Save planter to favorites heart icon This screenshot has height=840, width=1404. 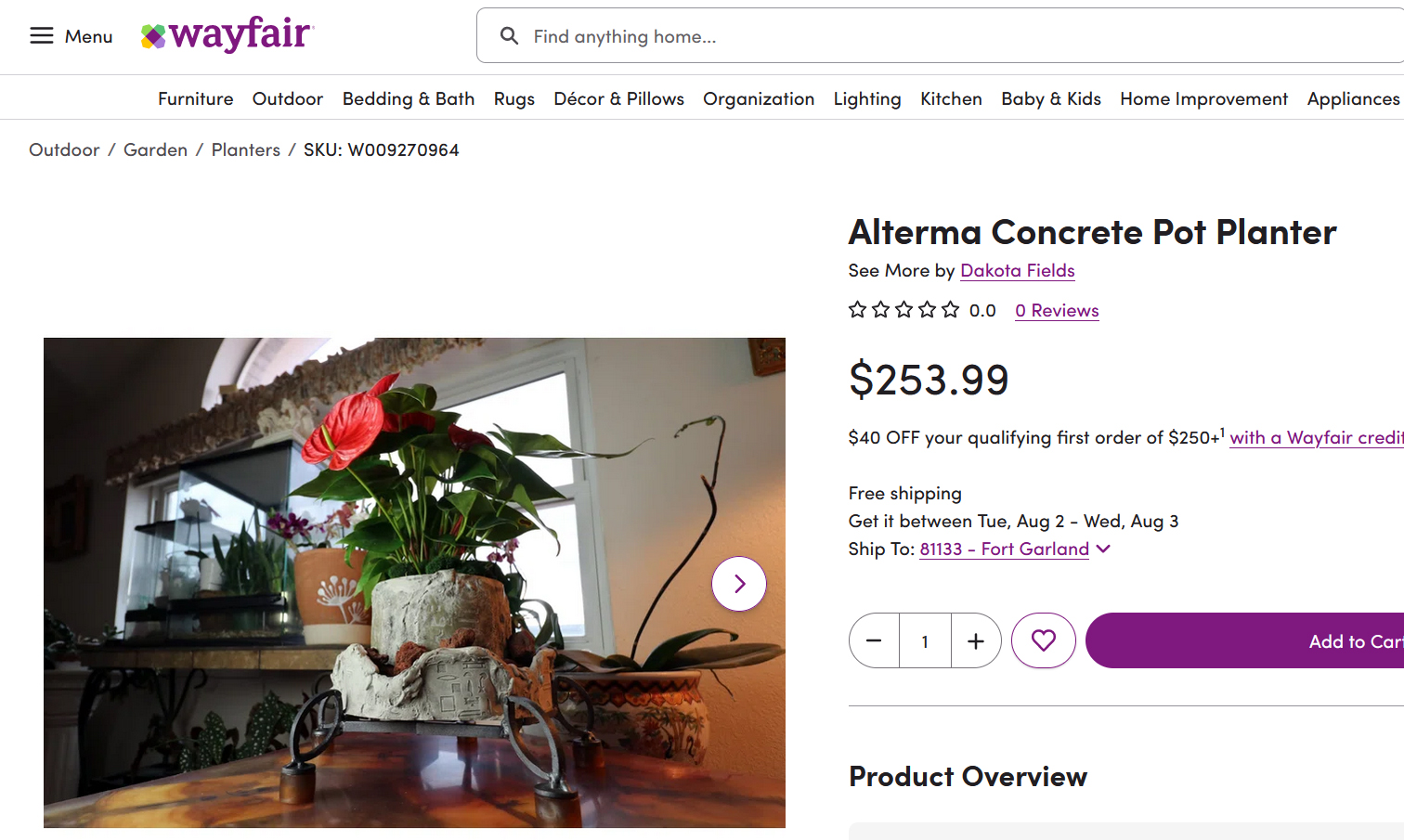click(1043, 640)
